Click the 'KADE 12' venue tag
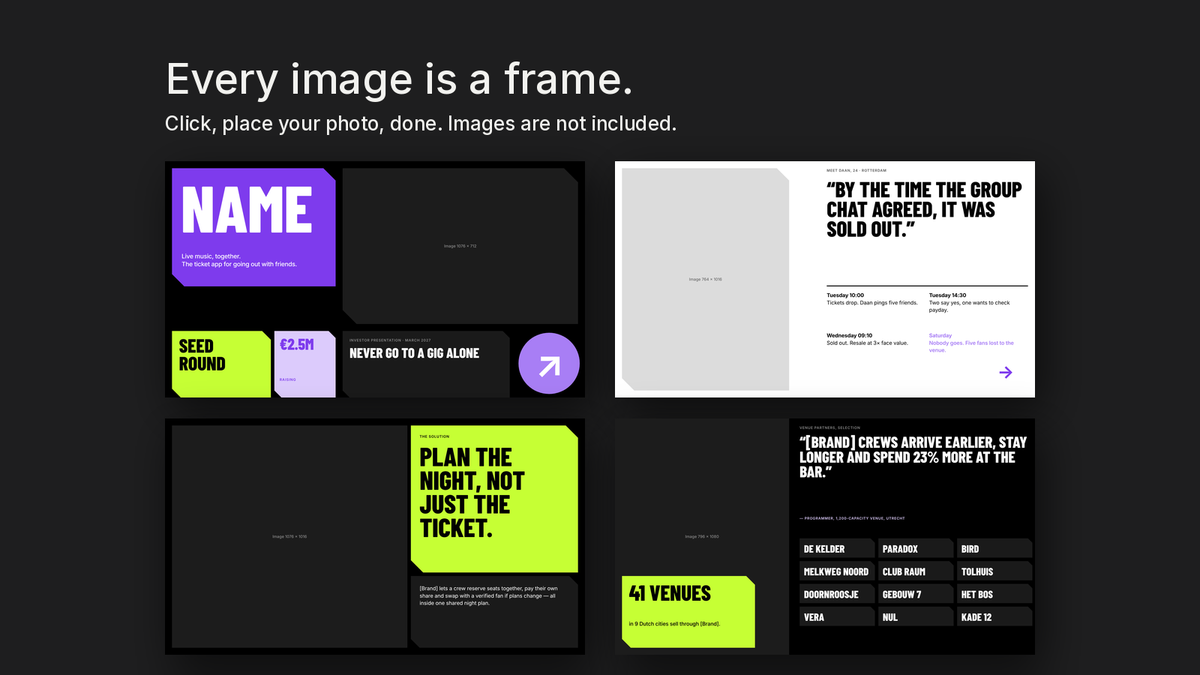1200x675 pixels. click(995, 617)
